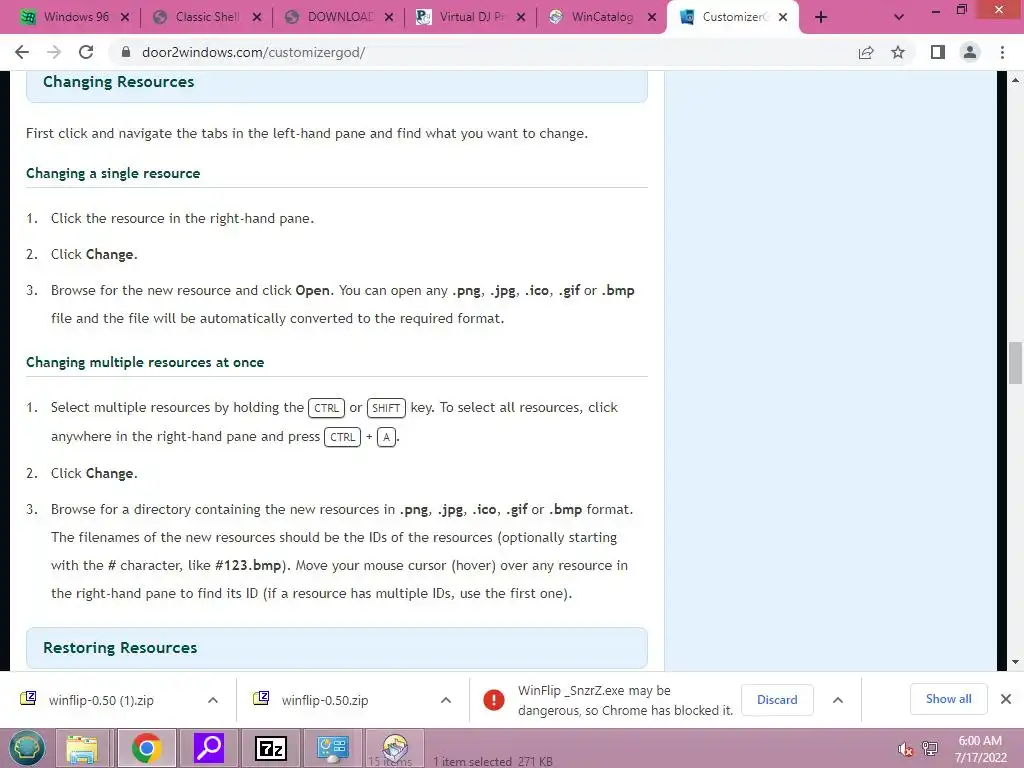
Task: Expand options for winflip-0.50 (1).zip
Action: point(213,700)
